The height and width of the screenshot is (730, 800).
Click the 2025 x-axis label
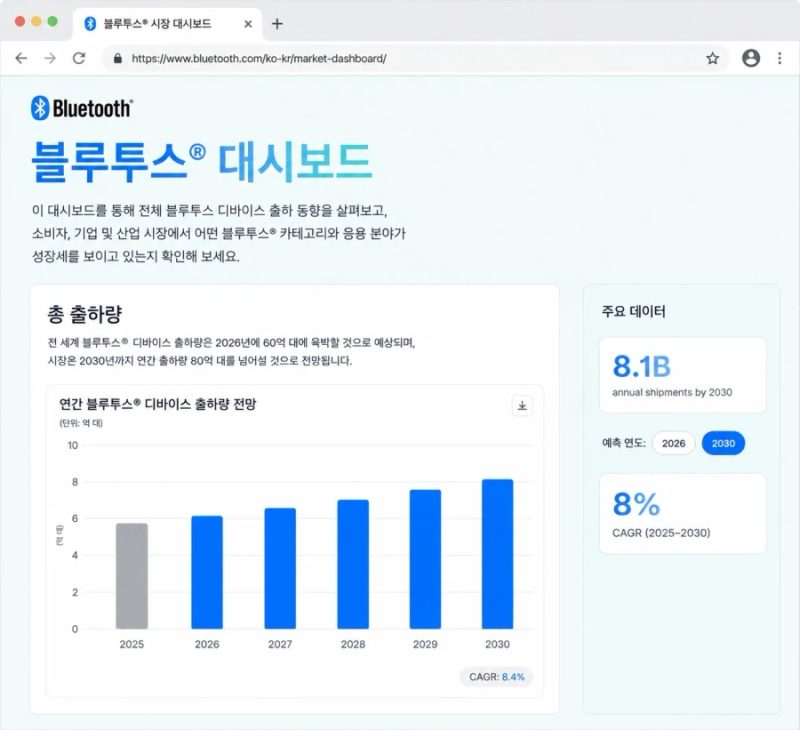coord(132,644)
